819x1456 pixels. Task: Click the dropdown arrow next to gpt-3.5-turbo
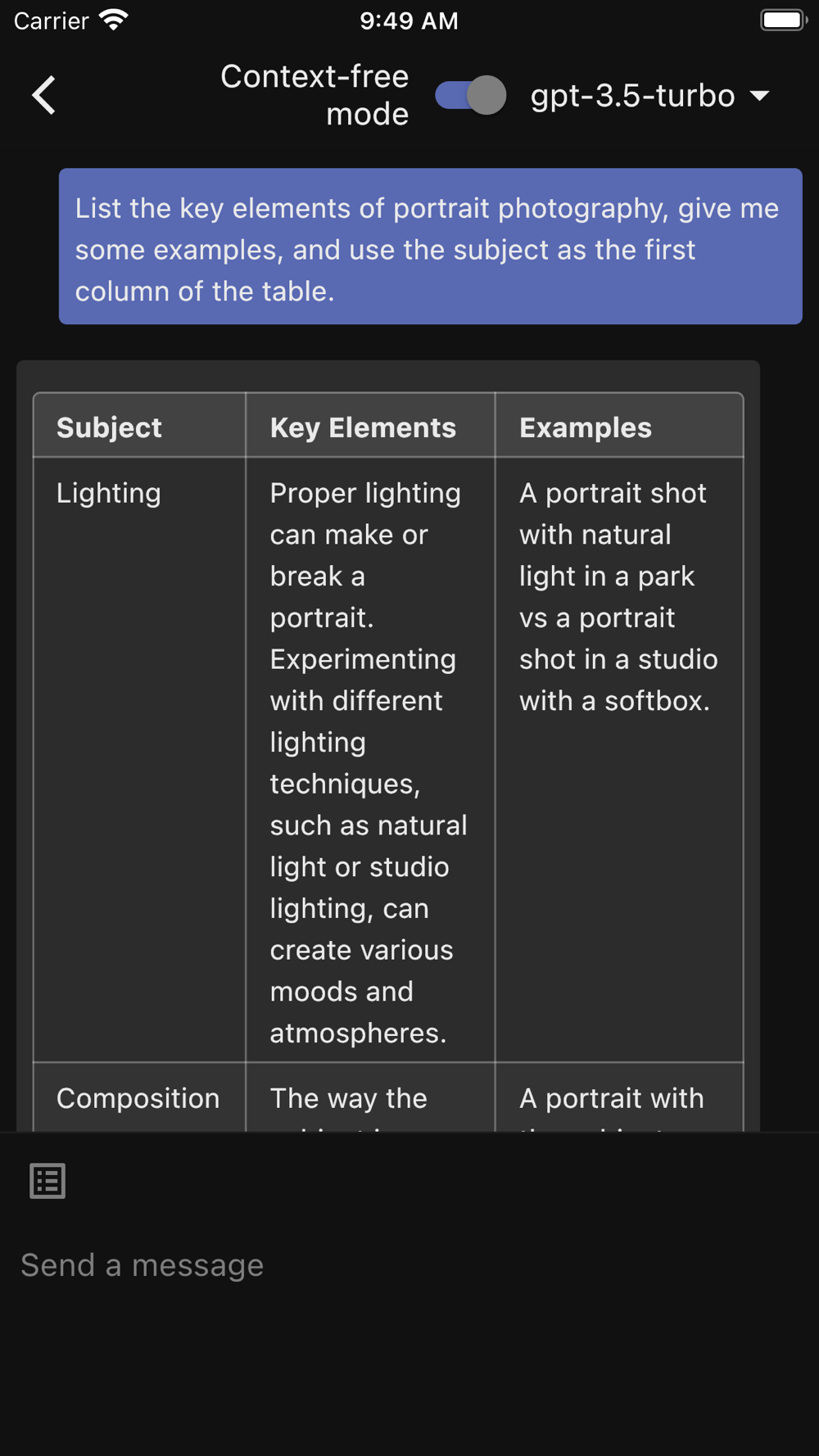(759, 97)
